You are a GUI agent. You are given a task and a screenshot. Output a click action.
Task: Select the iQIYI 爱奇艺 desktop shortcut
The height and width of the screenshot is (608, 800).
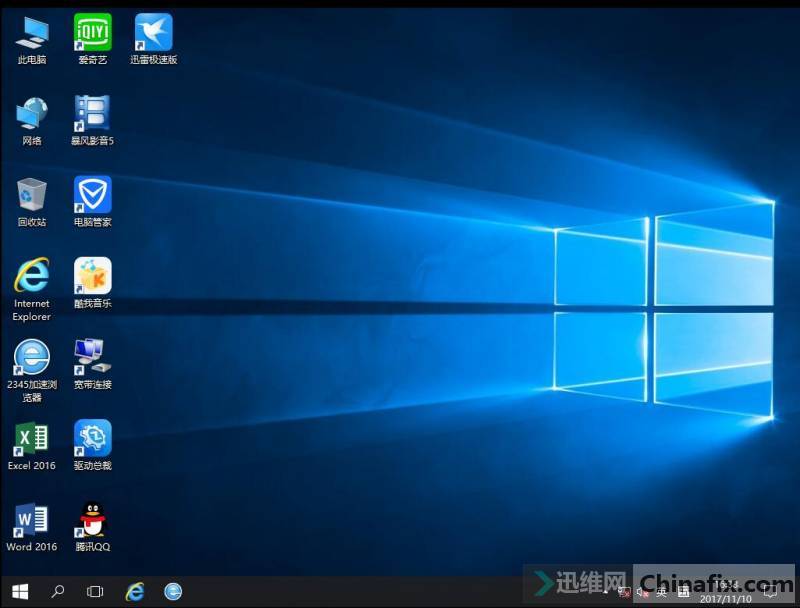pos(92,40)
